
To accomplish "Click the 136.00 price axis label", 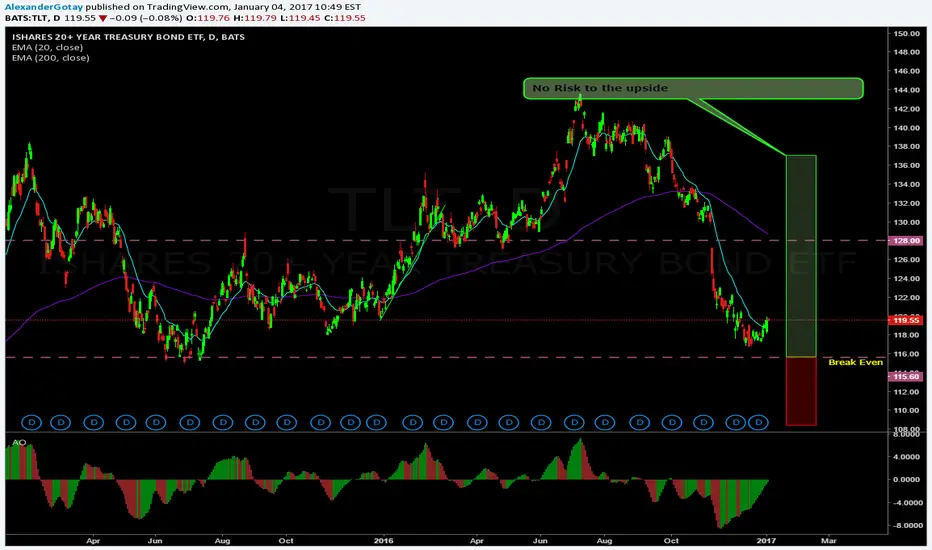I will coord(906,166).
